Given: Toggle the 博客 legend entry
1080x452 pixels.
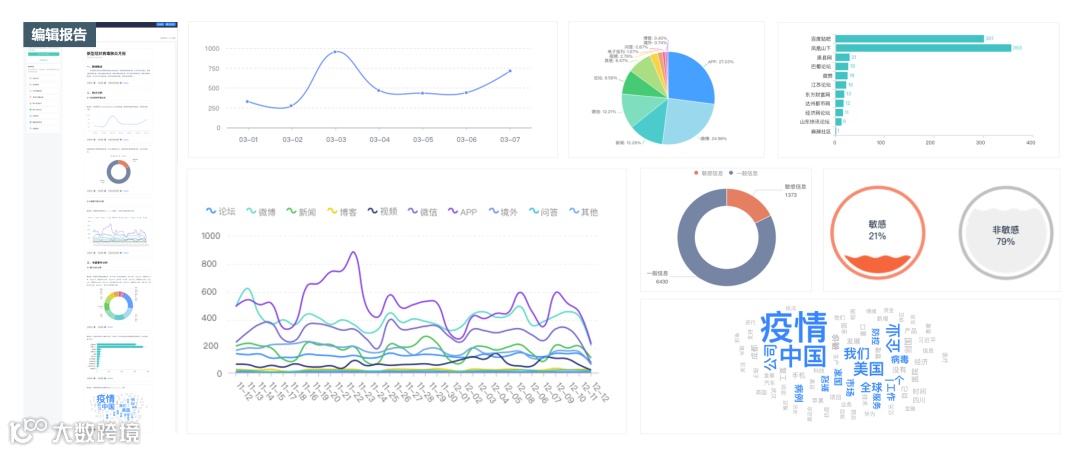Looking at the screenshot, I should [x=342, y=212].
